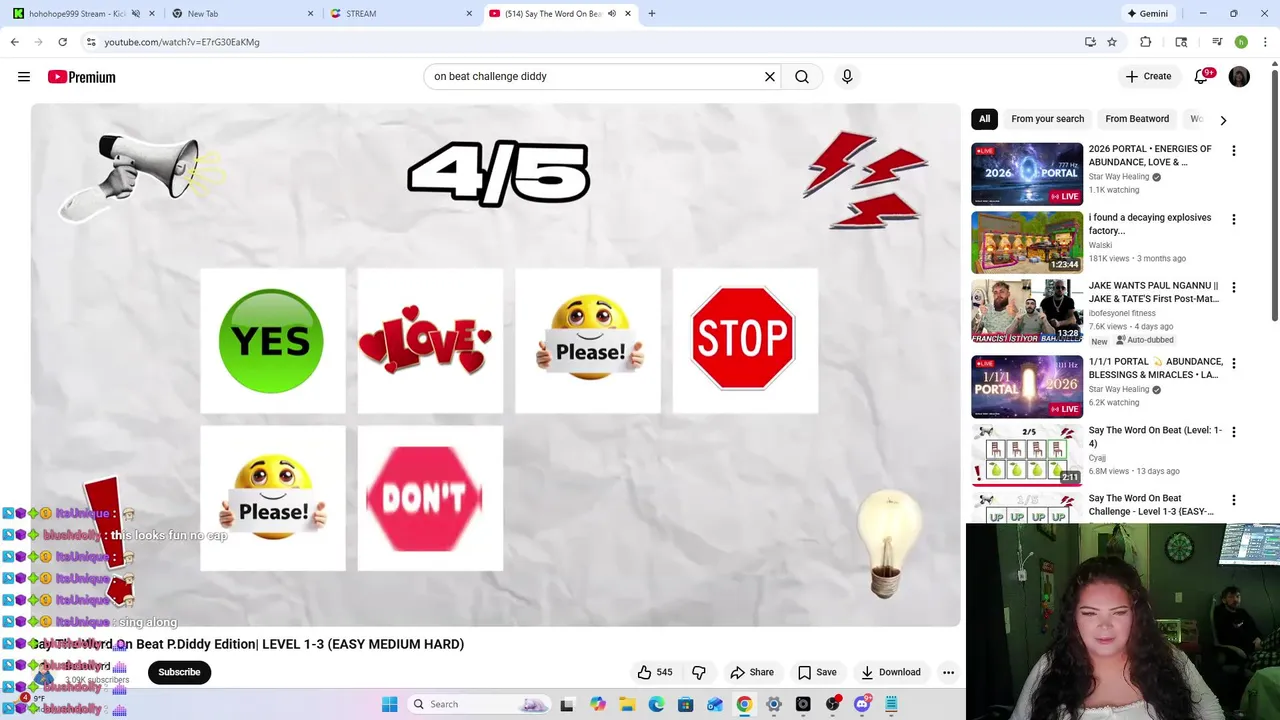
Task: Open Star Way Healing channel on 2026 PORTAL
Action: [x=1119, y=177]
